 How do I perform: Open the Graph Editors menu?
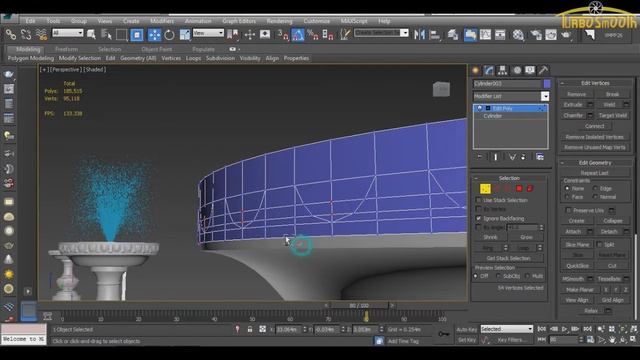239,21
